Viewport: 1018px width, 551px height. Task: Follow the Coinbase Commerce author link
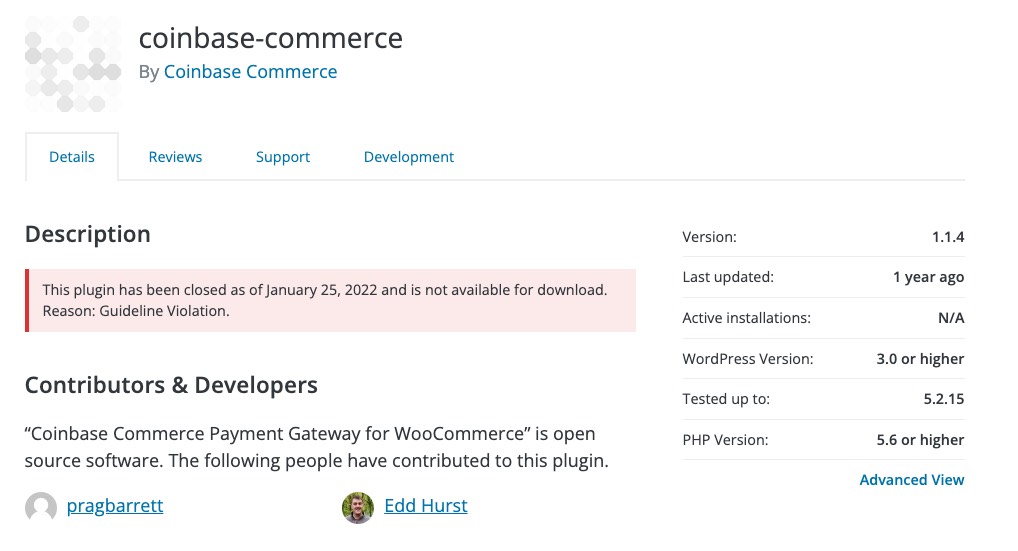[250, 71]
